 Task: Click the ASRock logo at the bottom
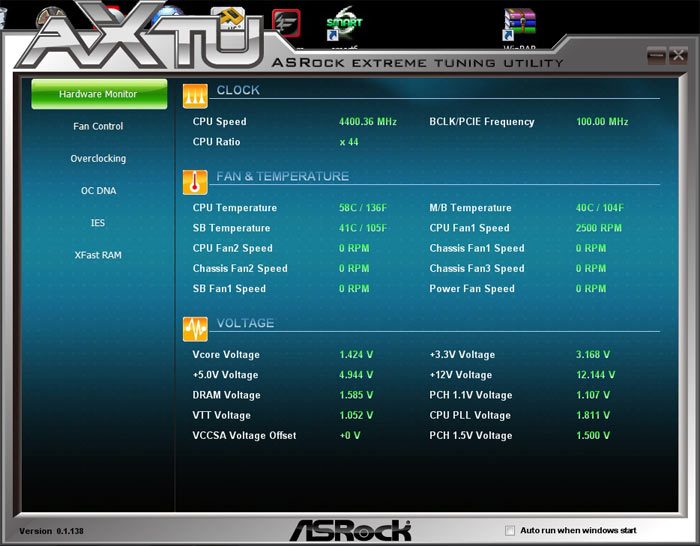(350, 529)
